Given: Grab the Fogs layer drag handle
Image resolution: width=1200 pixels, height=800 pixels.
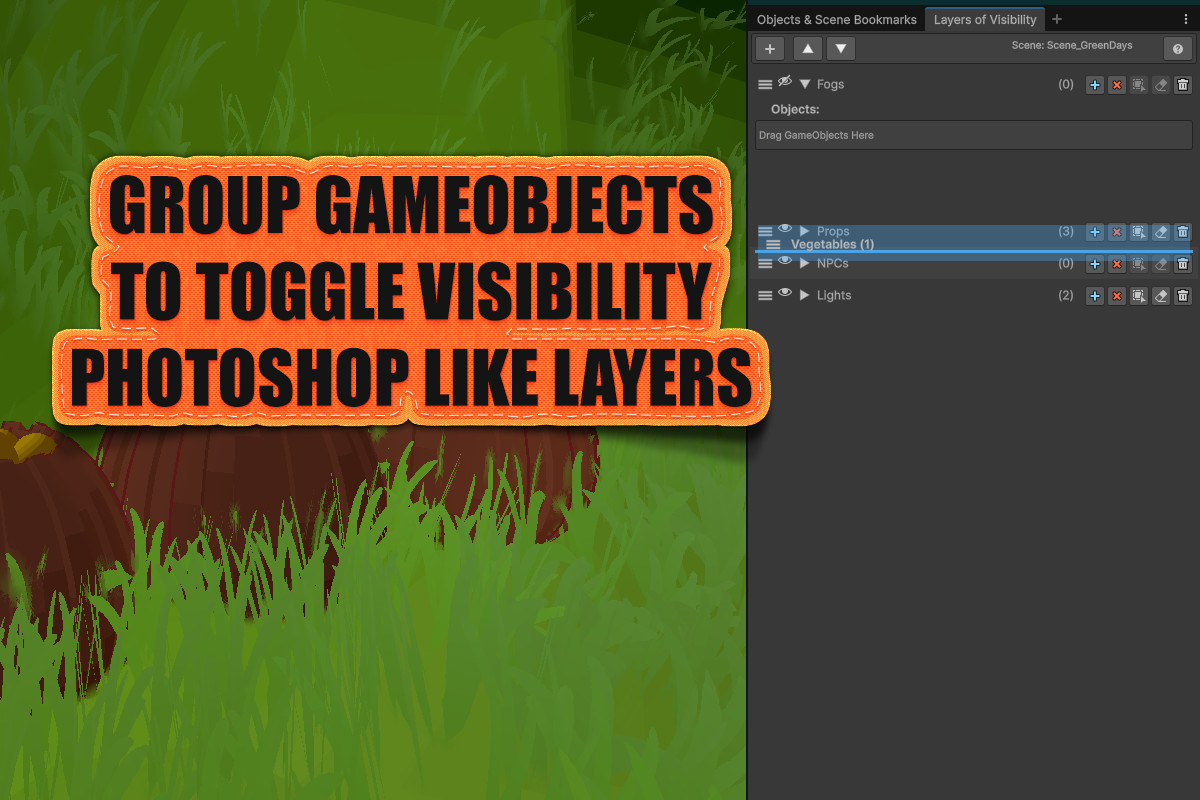Looking at the screenshot, I should coord(765,85).
